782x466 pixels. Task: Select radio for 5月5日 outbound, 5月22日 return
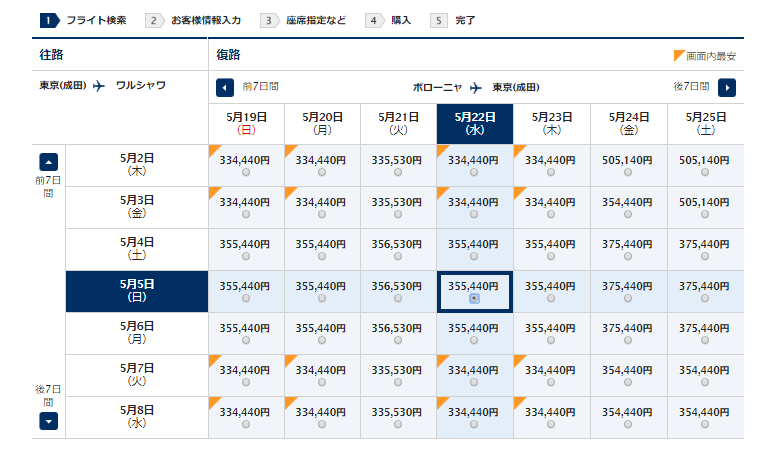click(474, 298)
